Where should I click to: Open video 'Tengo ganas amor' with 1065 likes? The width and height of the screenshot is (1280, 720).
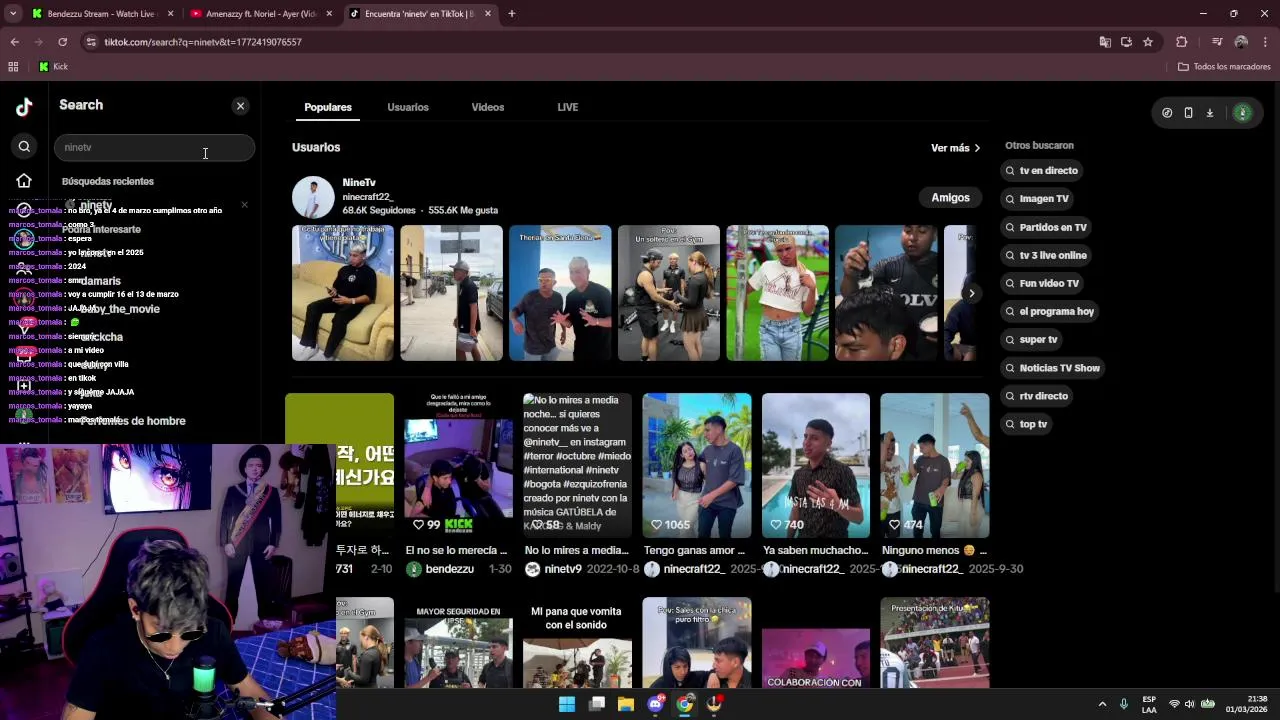(697, 465)
